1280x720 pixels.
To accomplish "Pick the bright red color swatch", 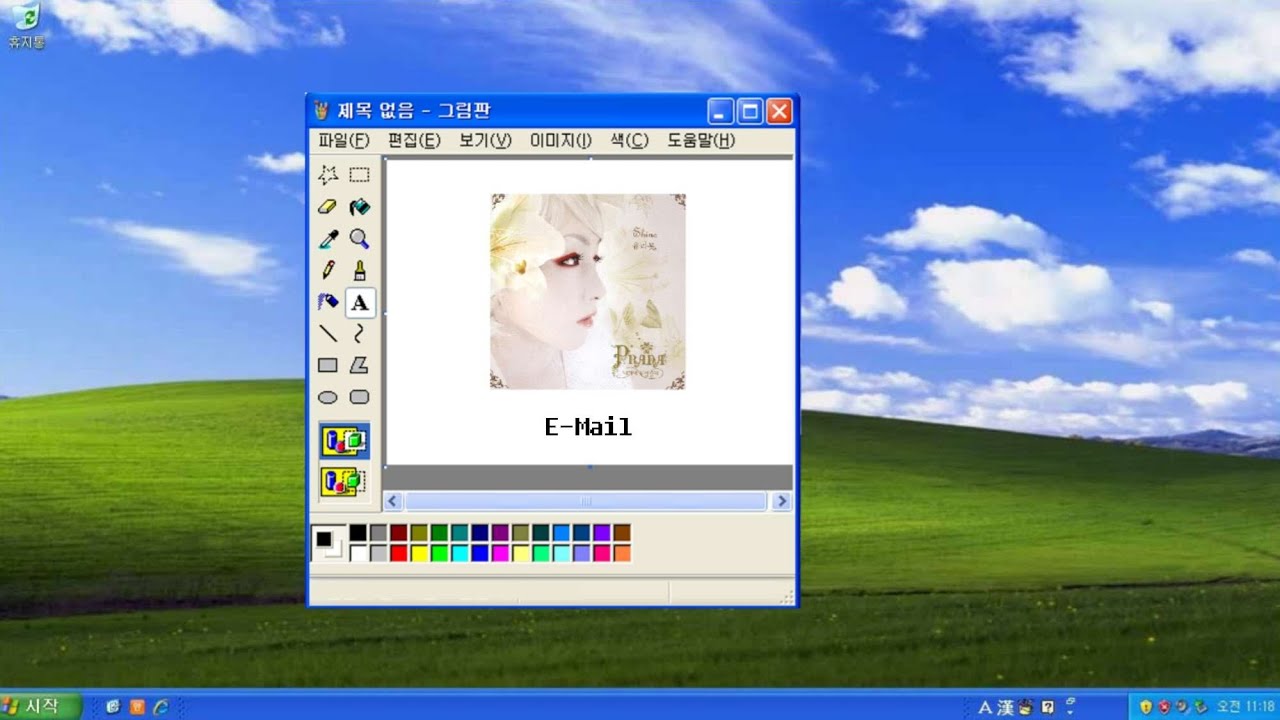I will (399, 553).
